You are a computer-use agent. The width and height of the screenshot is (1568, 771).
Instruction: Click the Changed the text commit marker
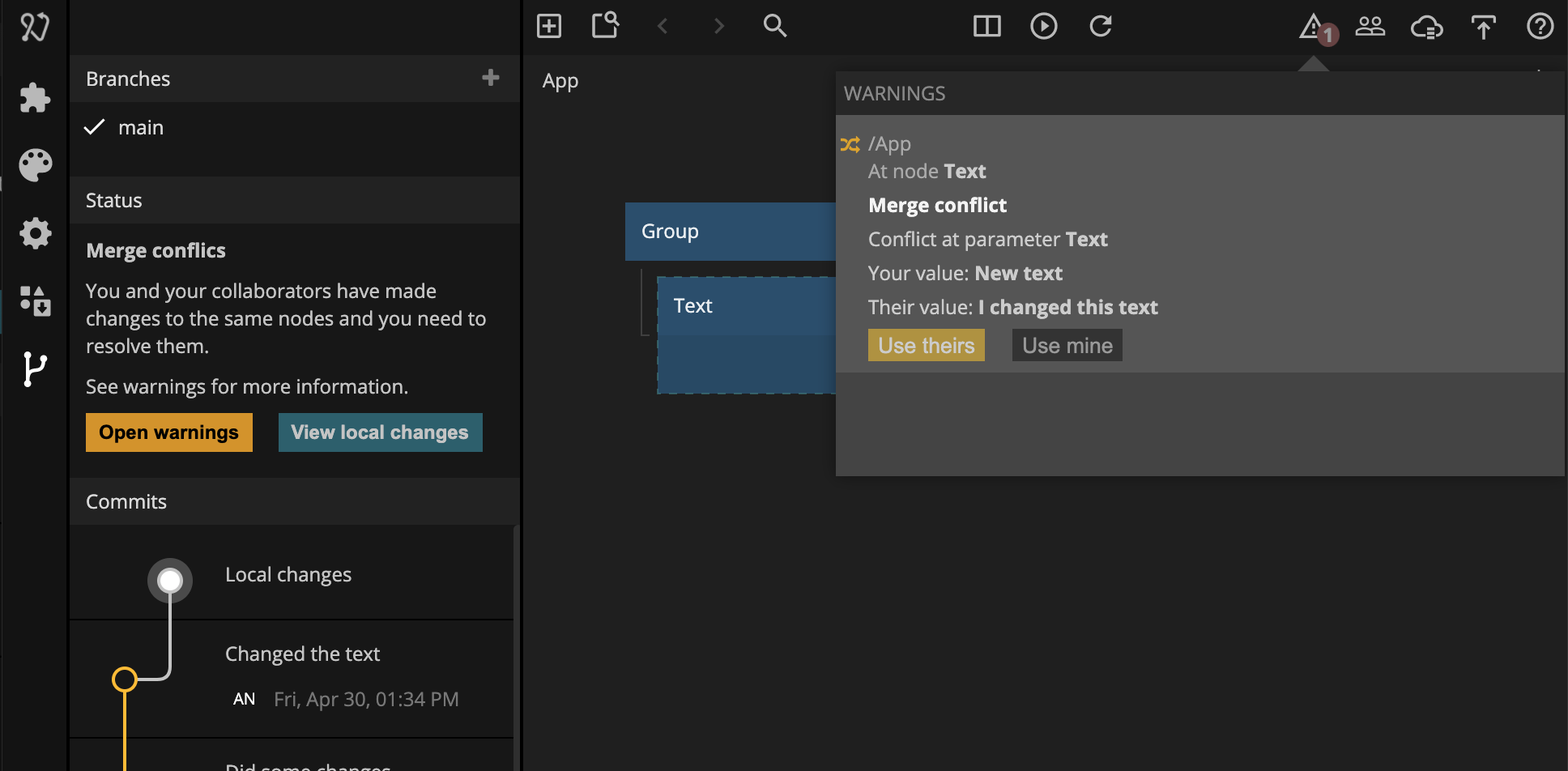tap(125, 679)
